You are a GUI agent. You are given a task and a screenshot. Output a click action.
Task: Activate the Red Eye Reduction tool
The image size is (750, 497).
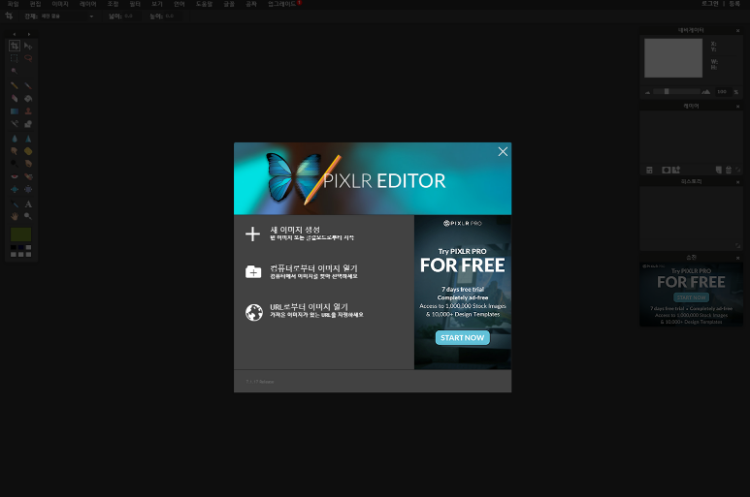click(x=14, y=177)
